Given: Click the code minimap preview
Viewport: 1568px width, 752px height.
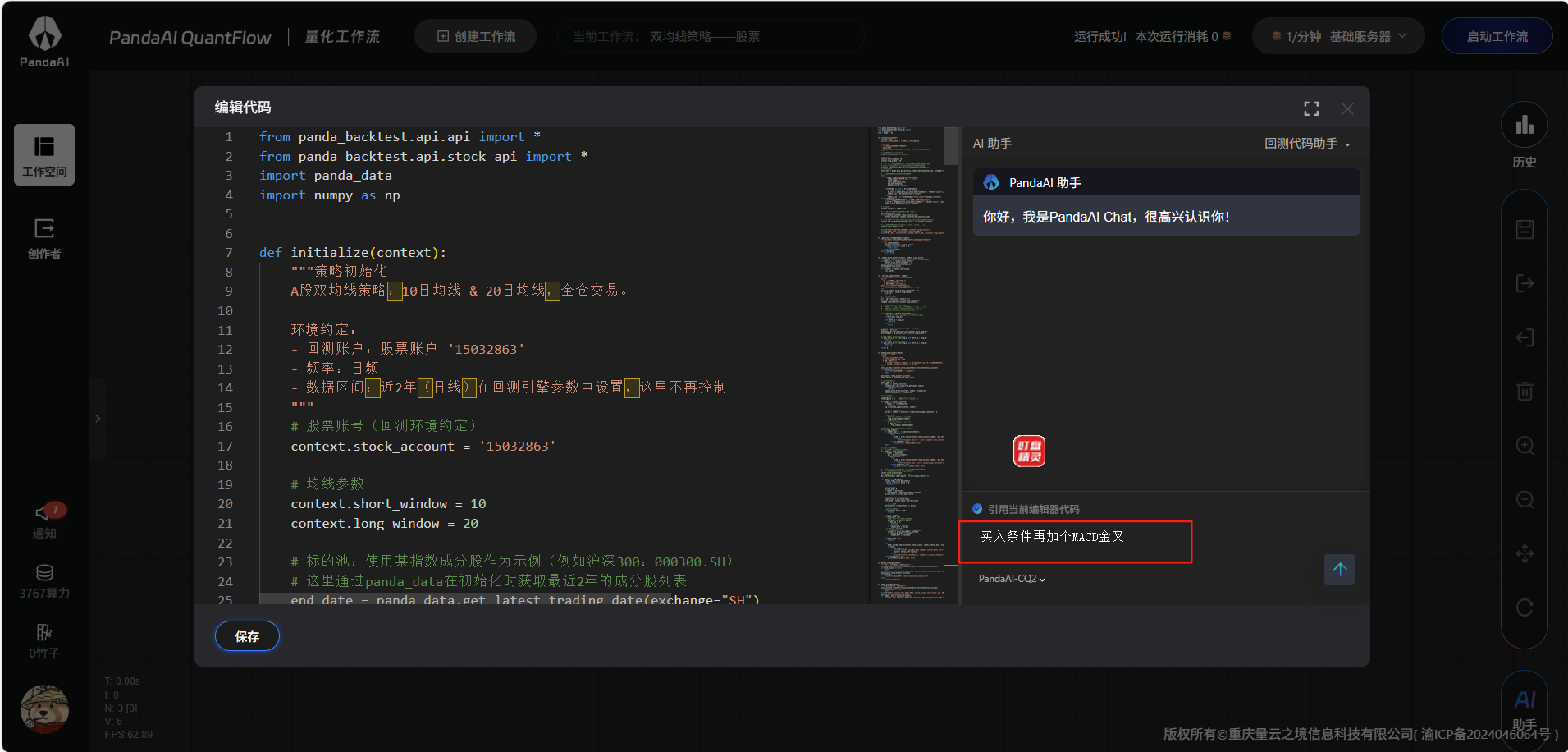Looking at the screenshot, I should (x=909, y=365).
